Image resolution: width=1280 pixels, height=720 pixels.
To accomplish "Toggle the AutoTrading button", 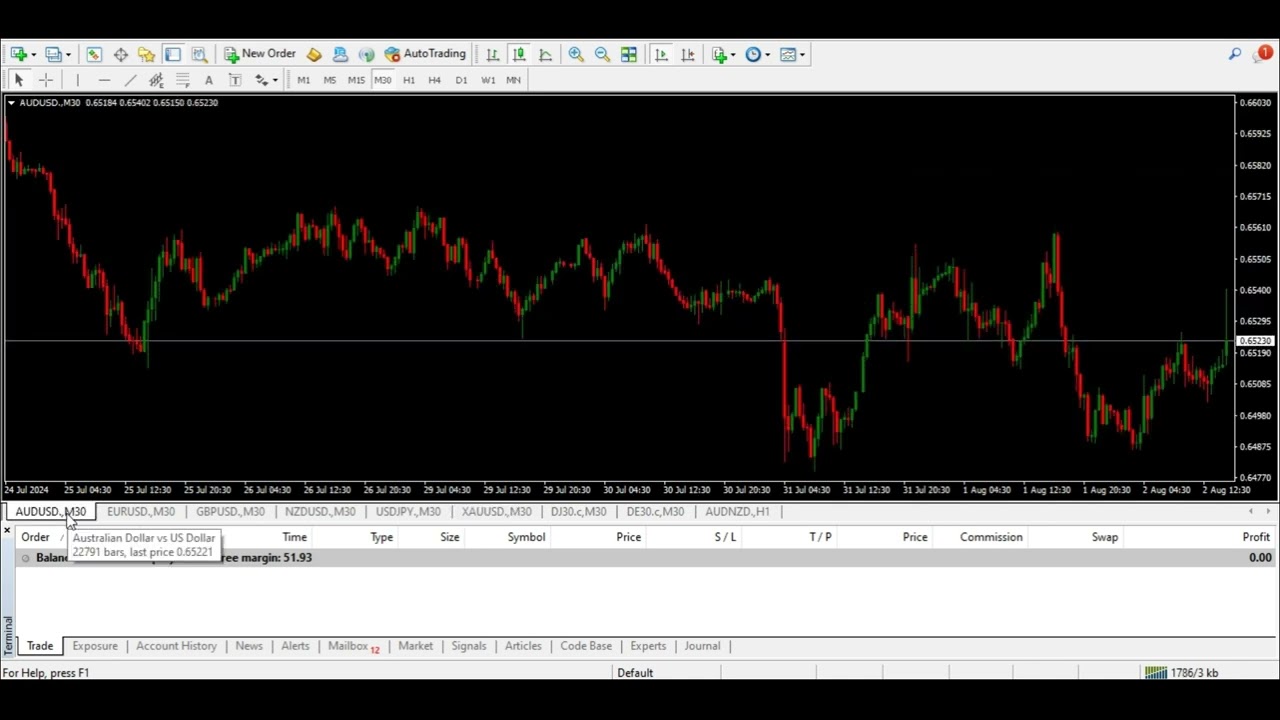I will pos(425,54).
